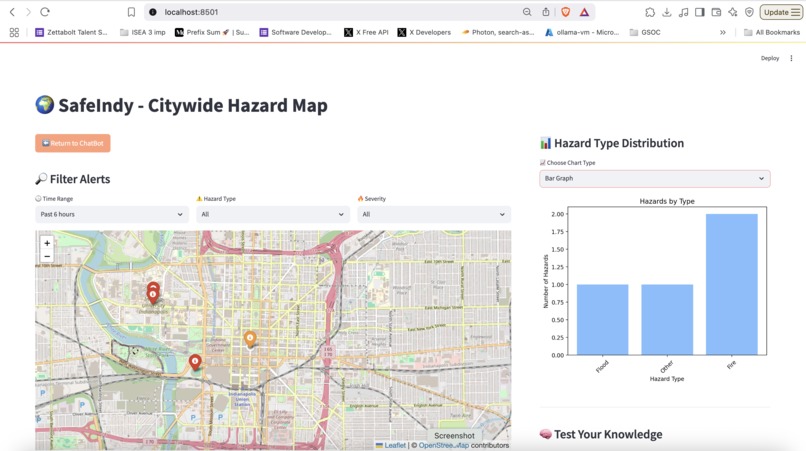Open Zettabolt Talent bookmark
The width and height of the screenshot is (806, 451).
tap(71, 32)
